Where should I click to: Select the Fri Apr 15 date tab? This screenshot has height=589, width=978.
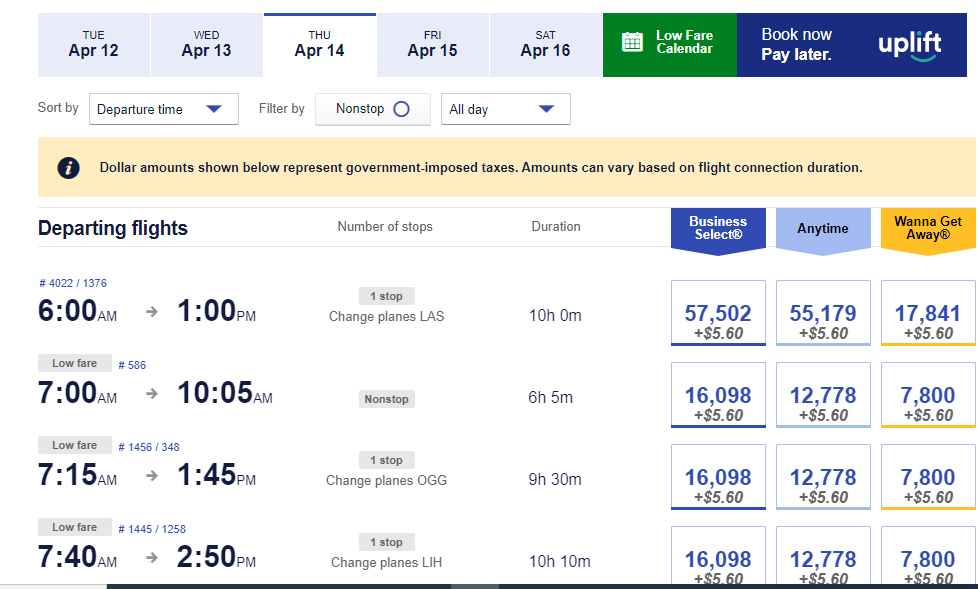[x=432, y=45]
